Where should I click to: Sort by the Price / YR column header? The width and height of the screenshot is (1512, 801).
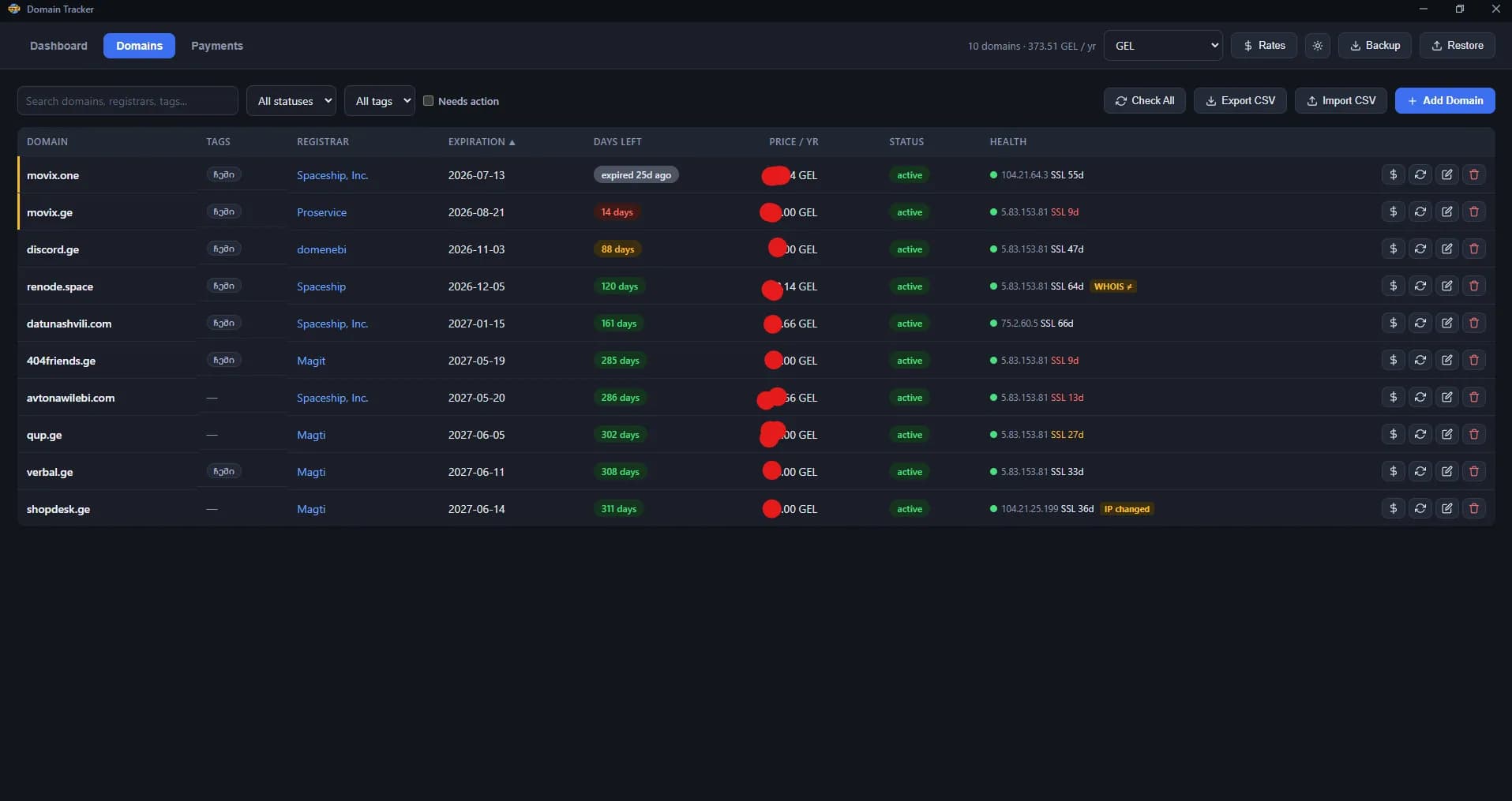click(x=794, y=142)
